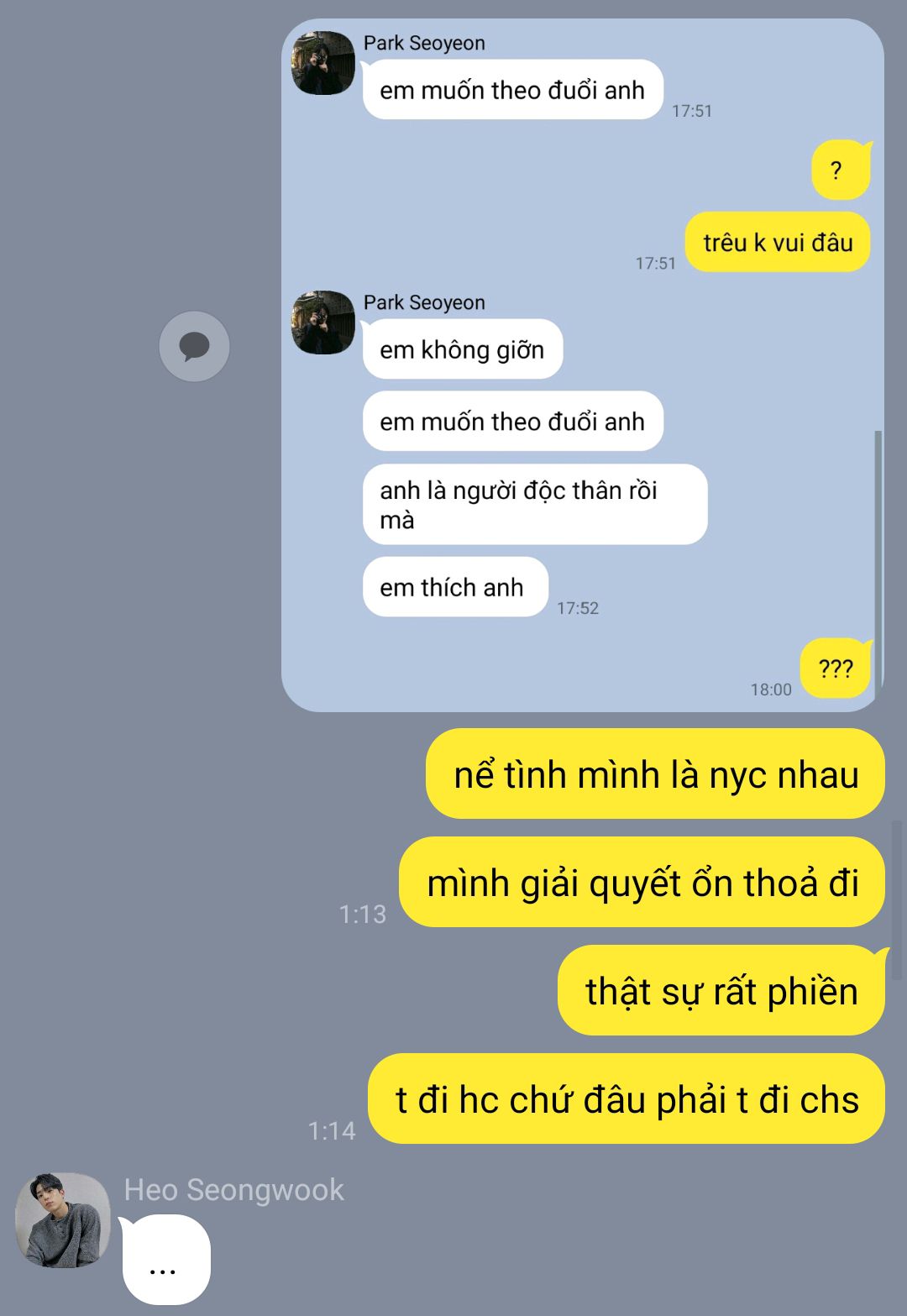Tap the single "?" yellow bubble
The image size is (907, 1316).
[x=841, y=170]
